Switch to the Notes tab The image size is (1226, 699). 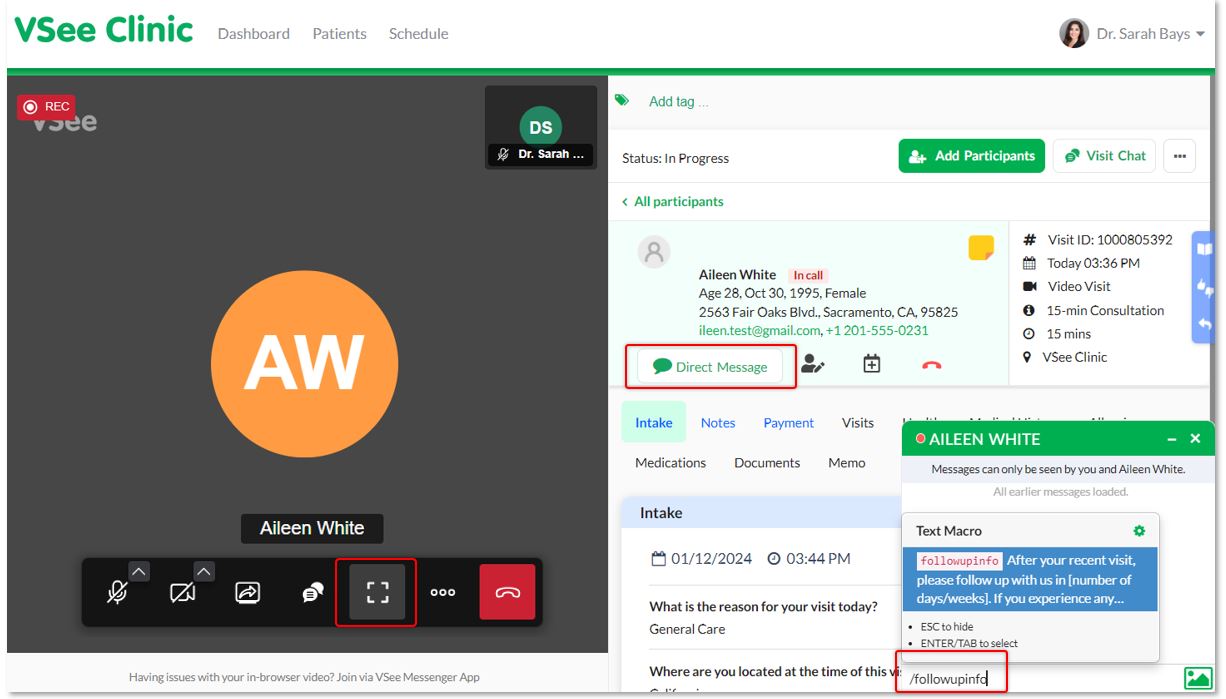[718, 422]
